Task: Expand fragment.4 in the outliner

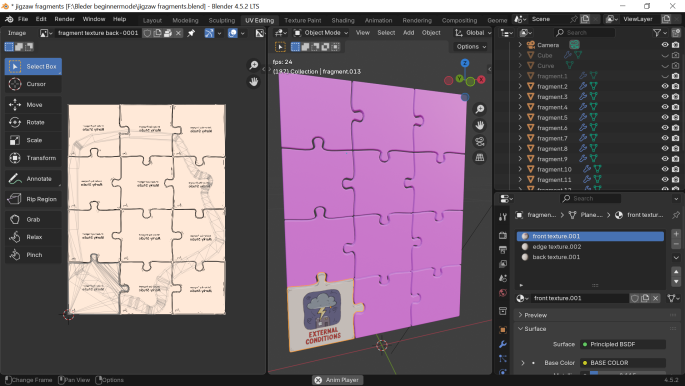Action: (x=520, y=107)
